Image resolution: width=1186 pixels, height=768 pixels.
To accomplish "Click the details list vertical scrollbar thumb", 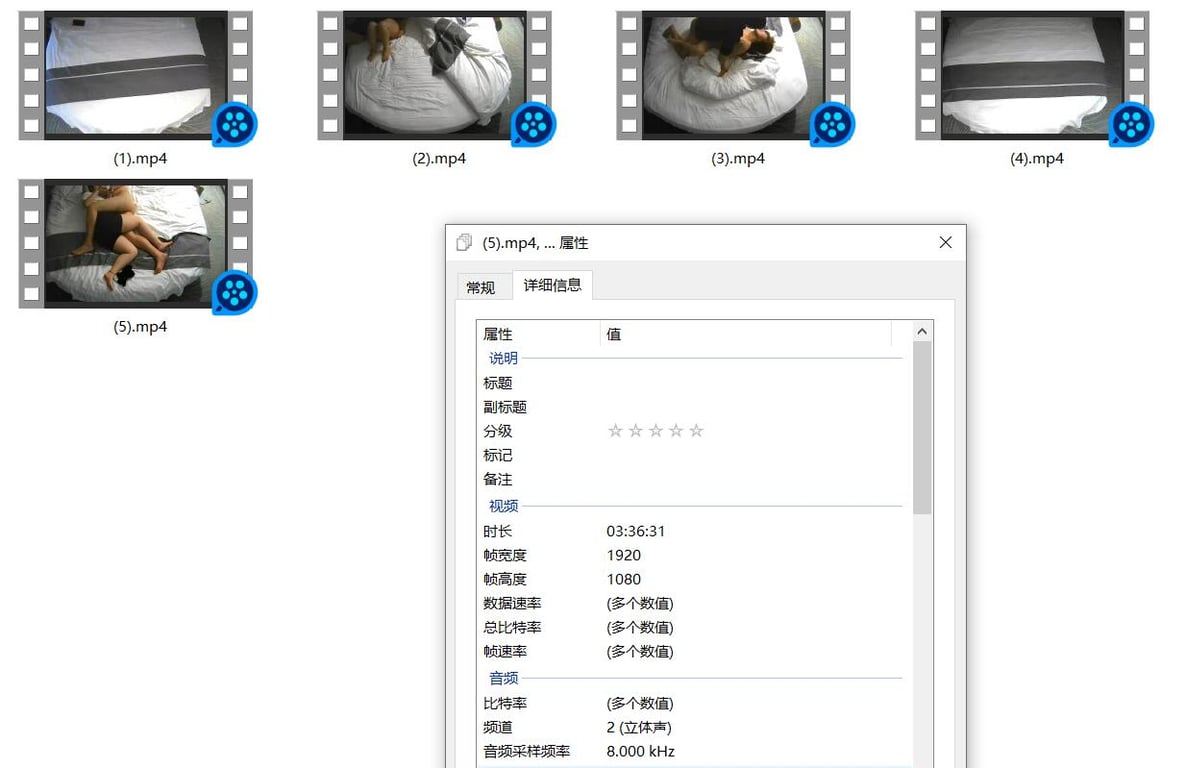I will (x=921, y=428).
